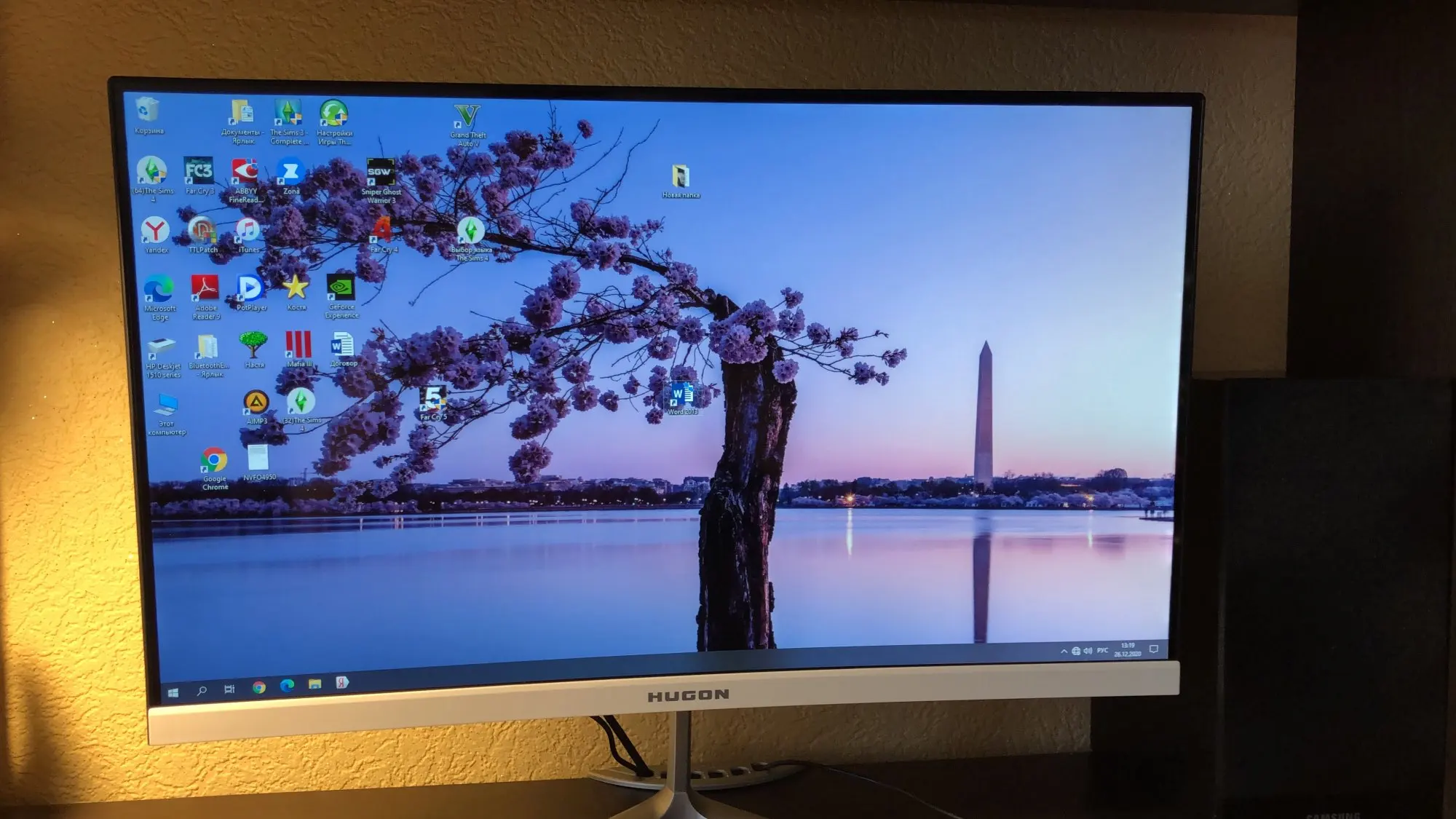Screen dimensions: 1456x819
Task: Switch РУС keyboard language indicator
Action: pyautogui.click(x=1103, y=650)
